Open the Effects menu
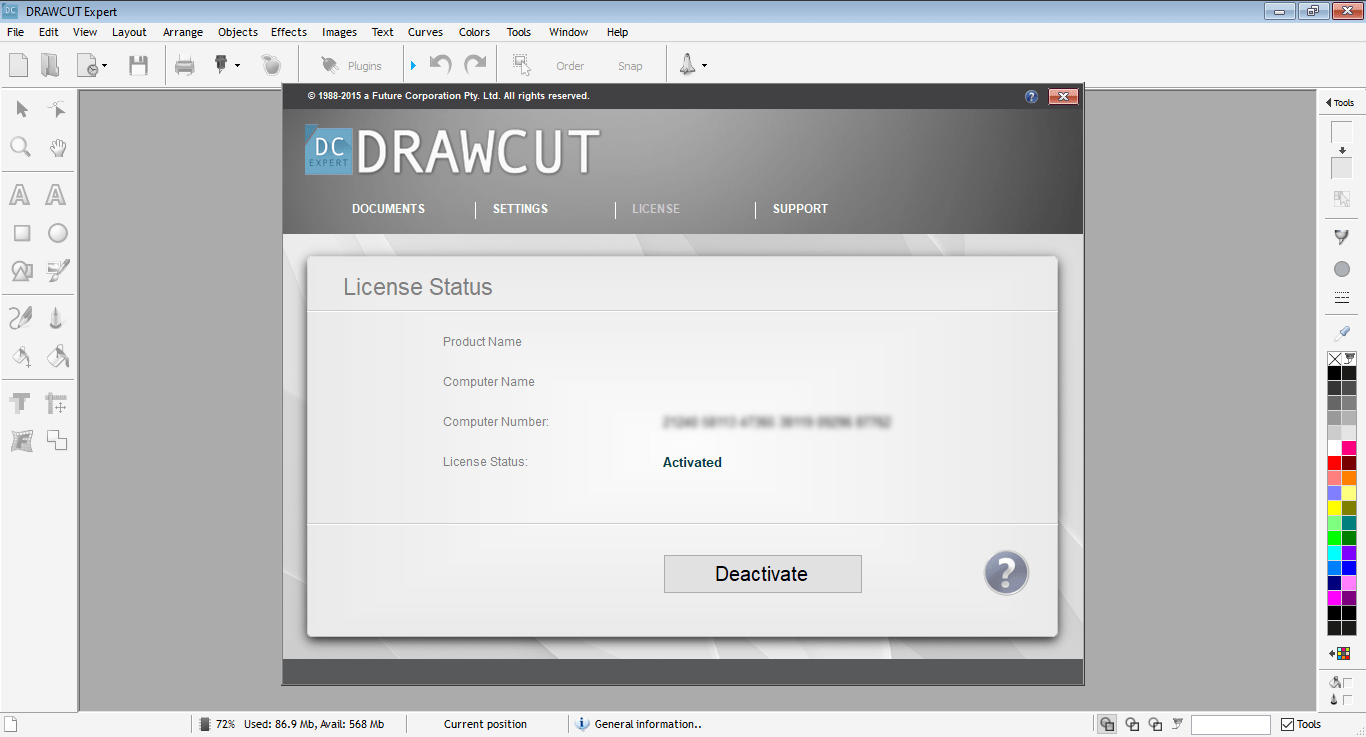The width and height of the screenshot is (1366, 737). tap(289, 32)
